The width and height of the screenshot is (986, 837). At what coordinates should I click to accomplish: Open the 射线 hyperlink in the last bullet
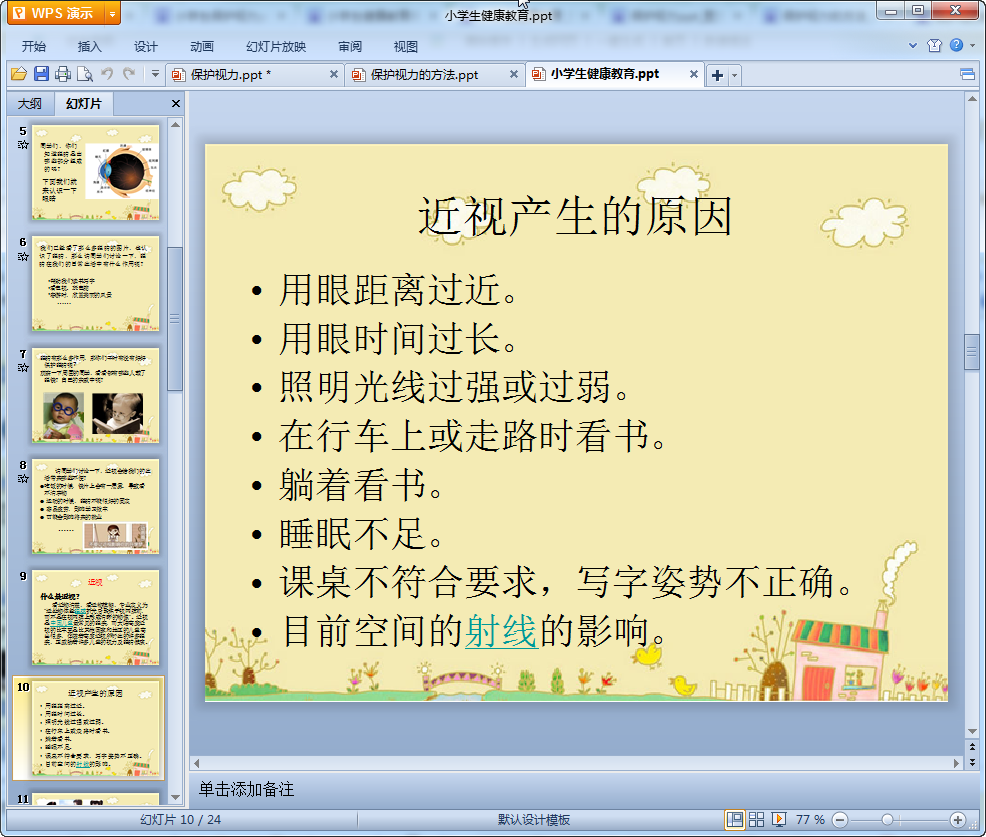pos(501,631)
